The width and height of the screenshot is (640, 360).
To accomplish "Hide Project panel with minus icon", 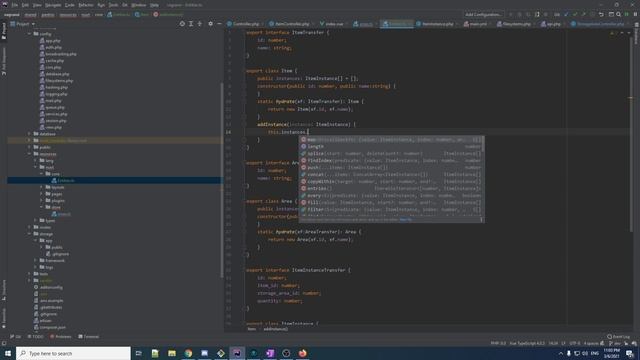I will 219,24.
